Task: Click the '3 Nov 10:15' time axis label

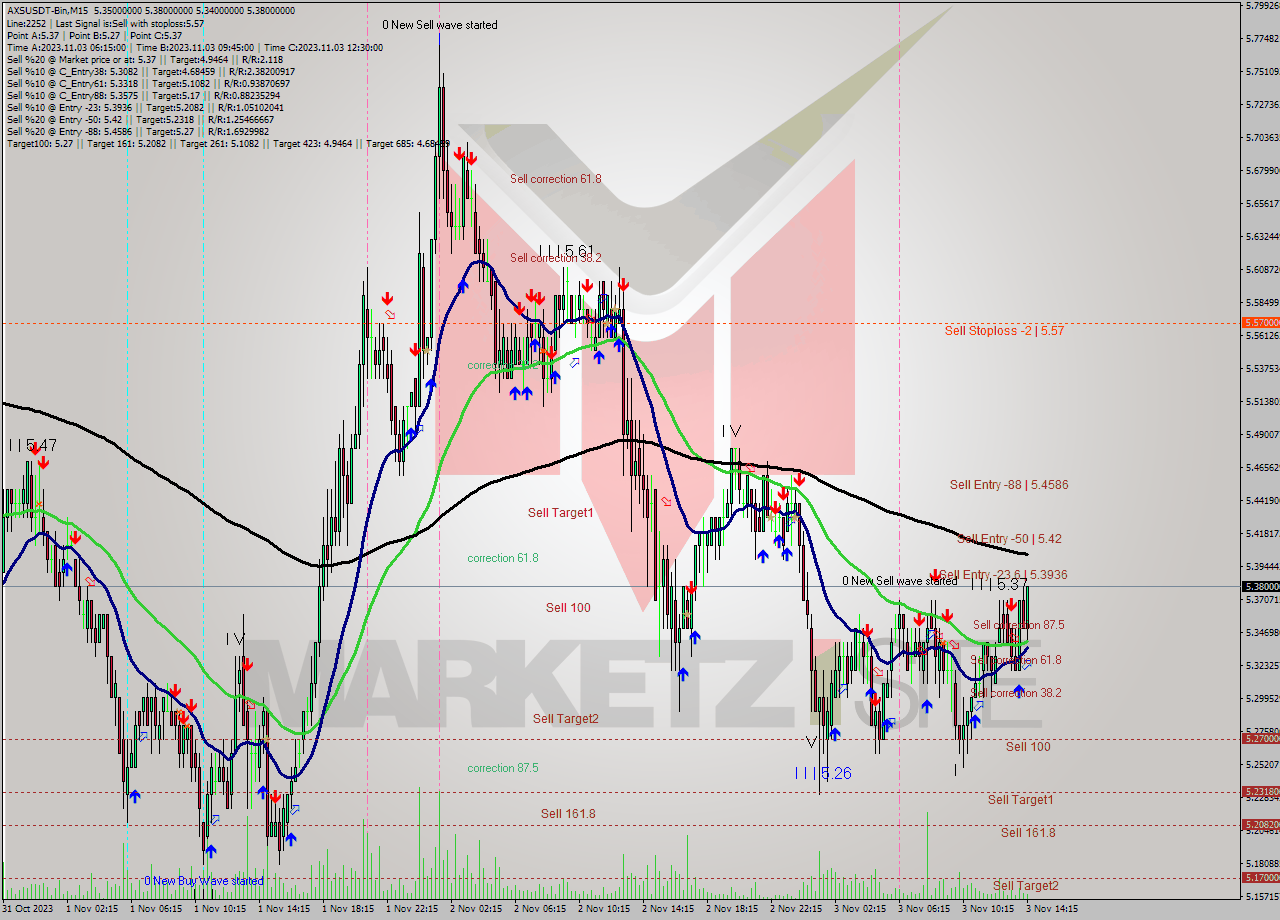Action: pos(988,909)
